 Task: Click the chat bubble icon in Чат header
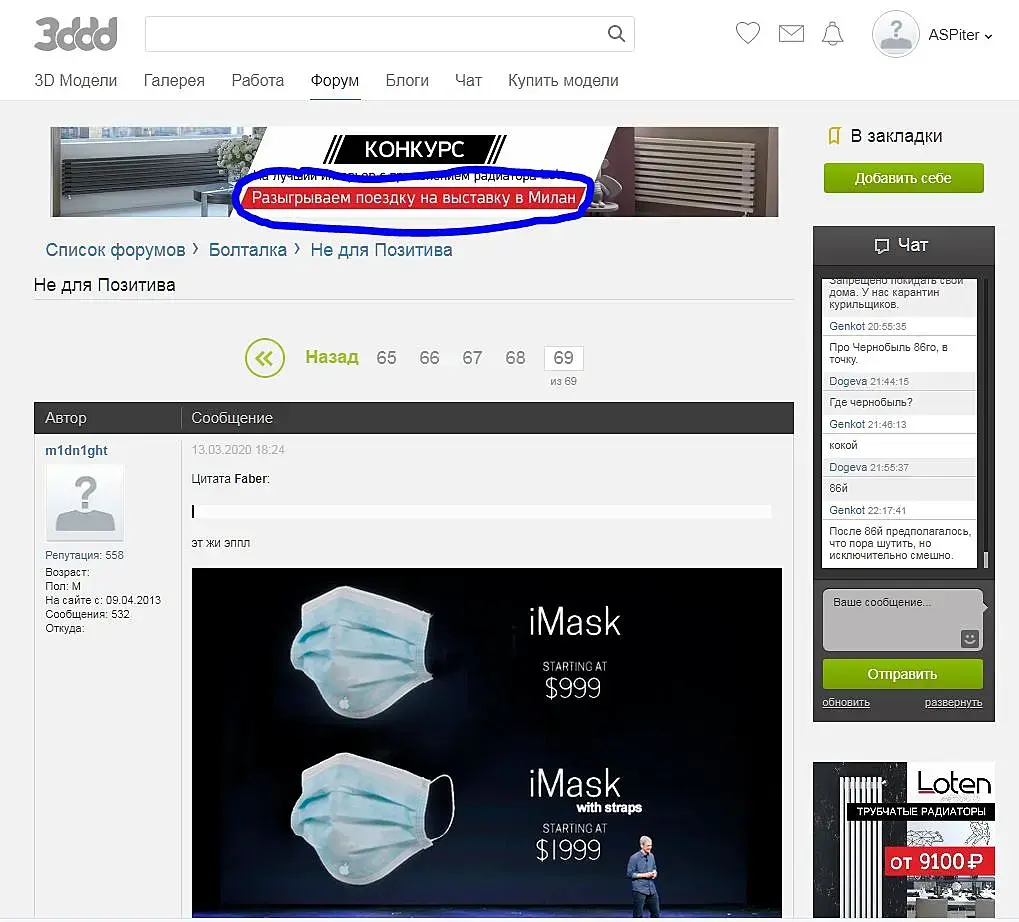click(881, 246)
